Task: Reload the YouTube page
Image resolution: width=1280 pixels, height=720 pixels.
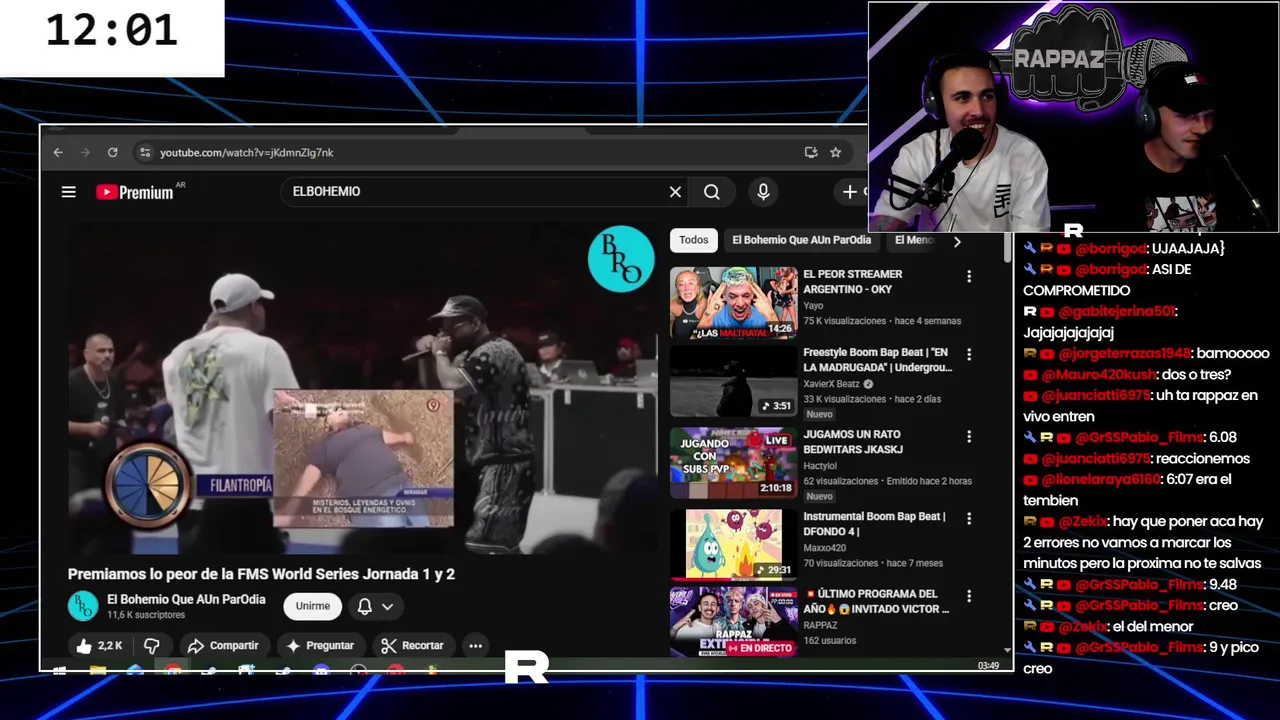Action: click(x=112, y=152)
